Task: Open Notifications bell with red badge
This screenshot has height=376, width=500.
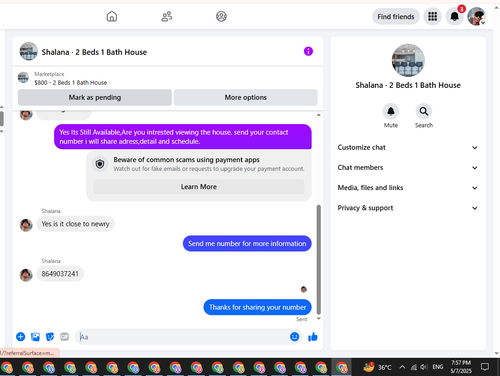Action: pos(455,16)
